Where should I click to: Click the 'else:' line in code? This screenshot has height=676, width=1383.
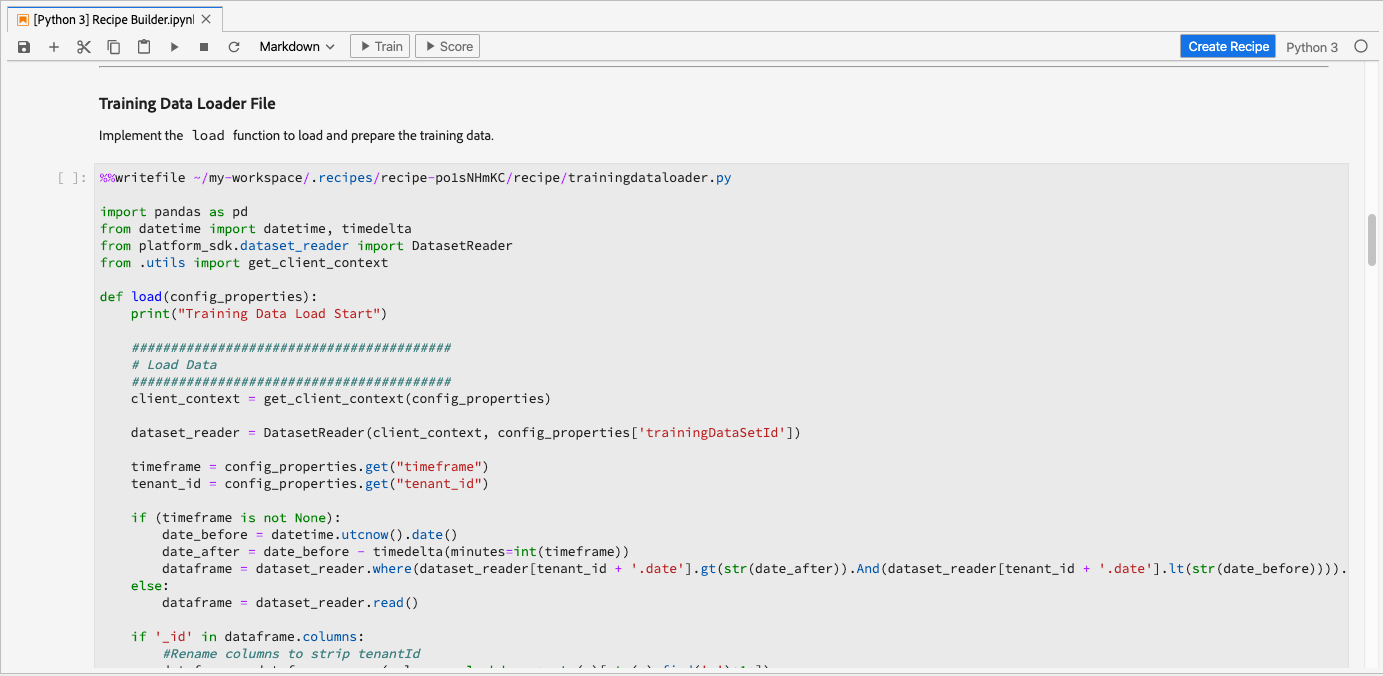(x=150, y=586)
